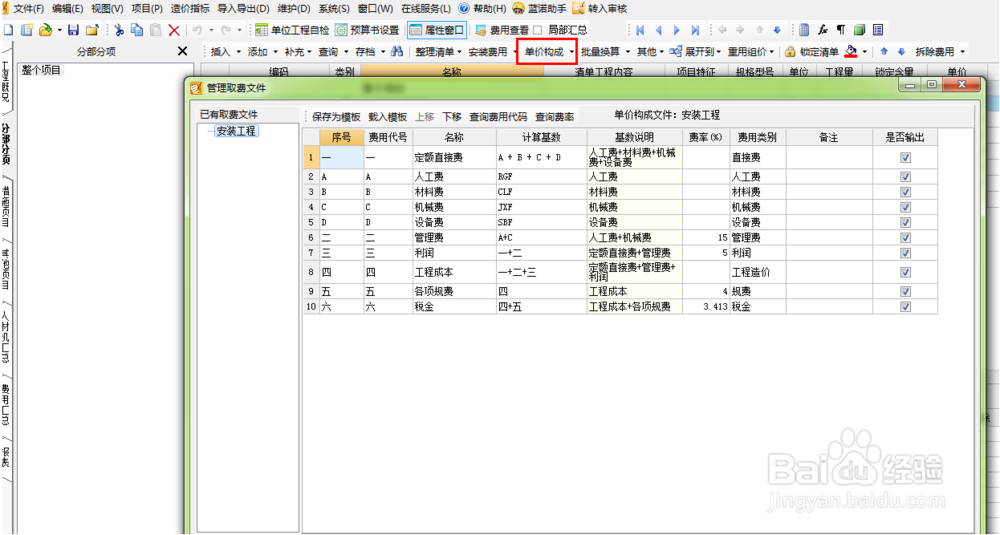
Task: Click the redo arrow icon
Action: point(226,30)
